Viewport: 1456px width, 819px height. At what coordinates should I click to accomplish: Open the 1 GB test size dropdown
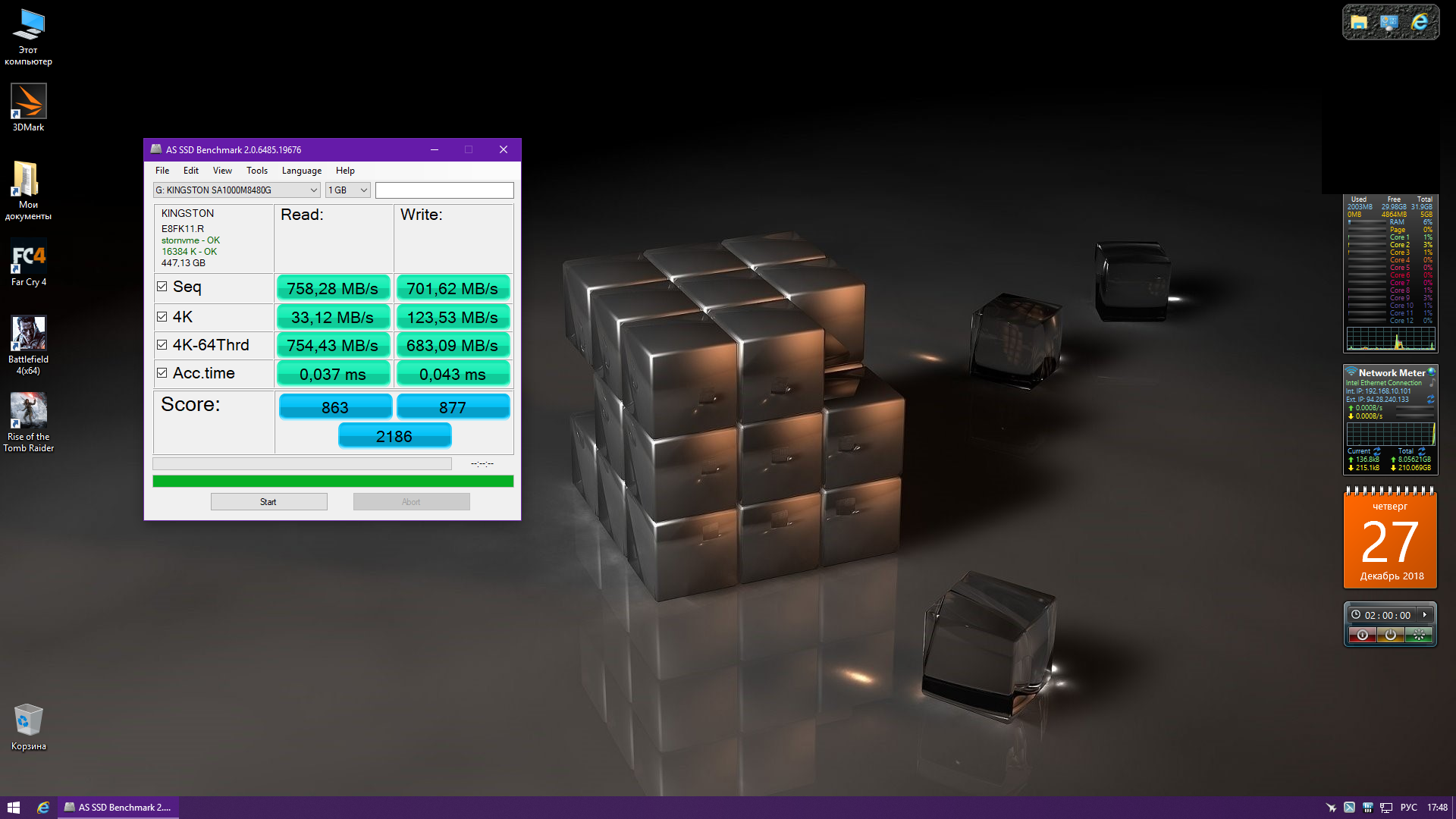348,190
